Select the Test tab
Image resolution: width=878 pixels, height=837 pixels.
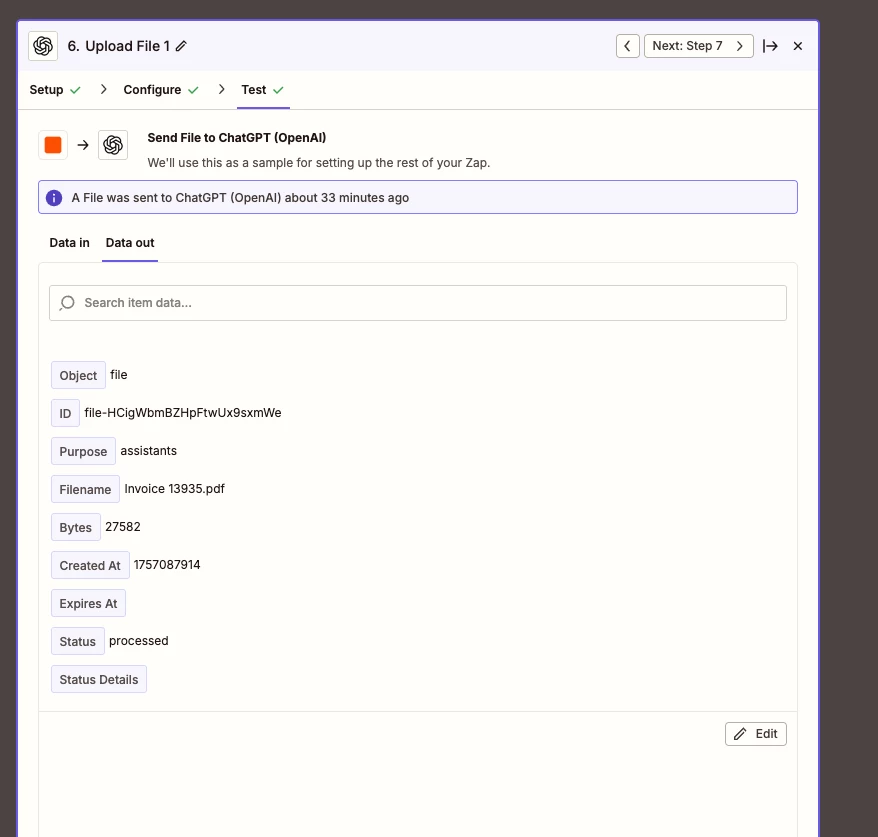pos(263,90)
